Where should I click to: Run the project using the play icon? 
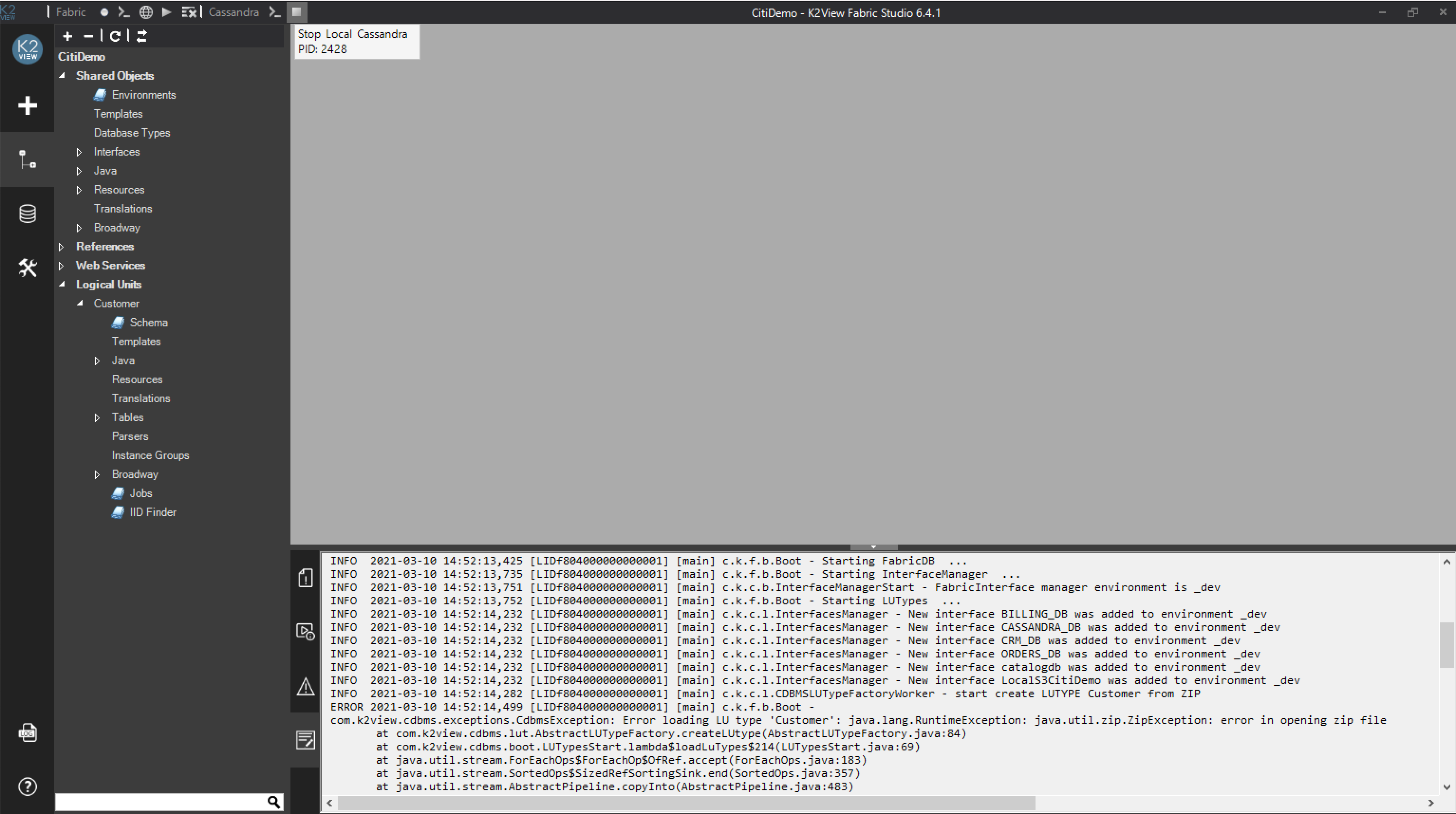(x=167, y=12)
